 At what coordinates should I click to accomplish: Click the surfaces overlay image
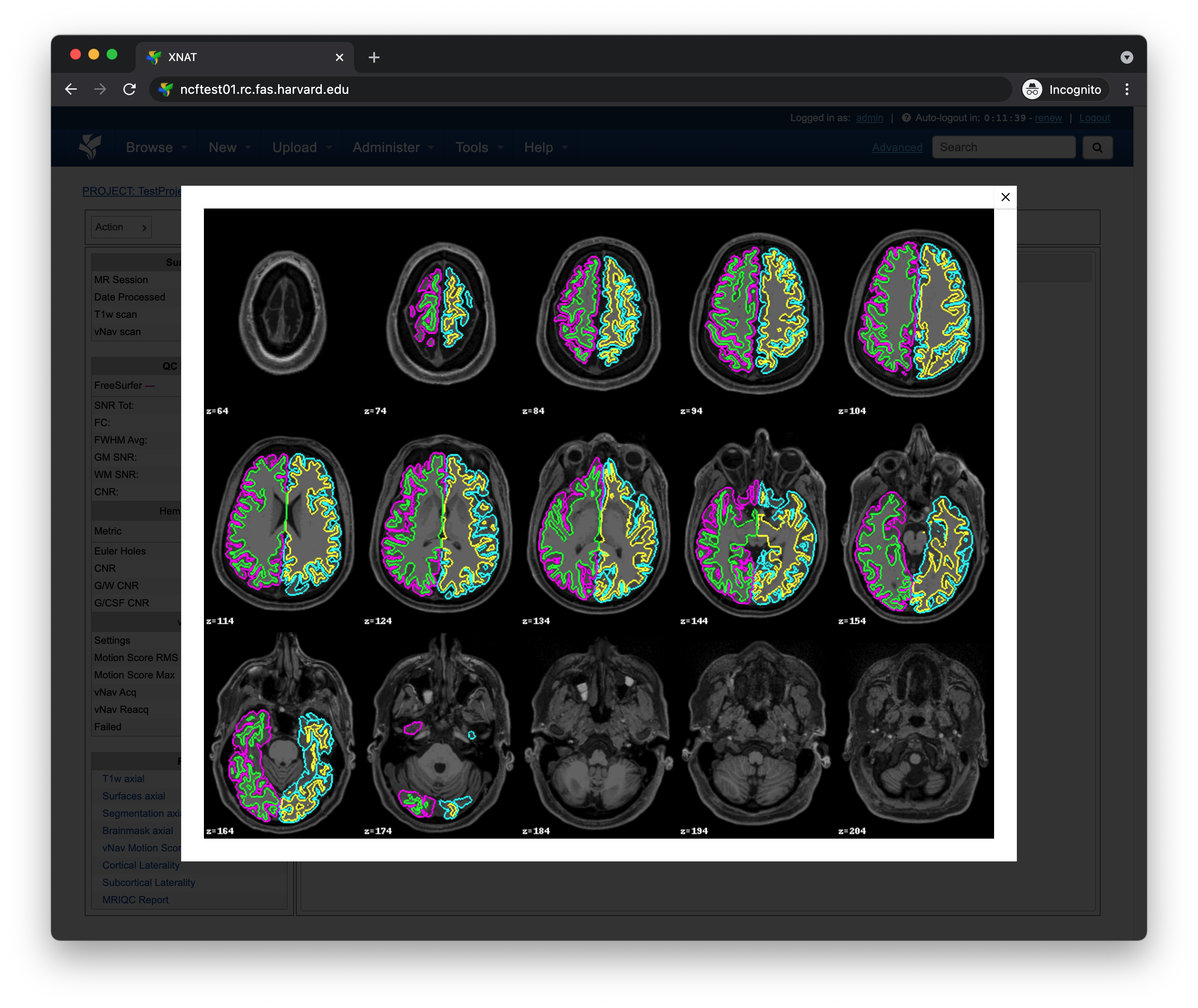(x=598, y=523)
